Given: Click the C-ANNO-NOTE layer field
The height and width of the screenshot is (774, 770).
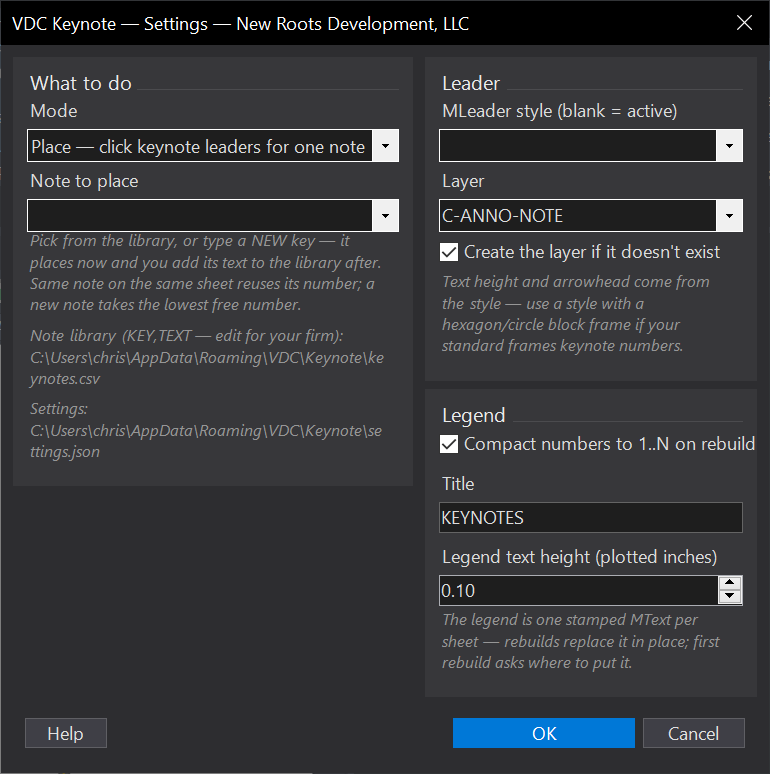Looking at the screenshot, I should click(x=578, y=216).
